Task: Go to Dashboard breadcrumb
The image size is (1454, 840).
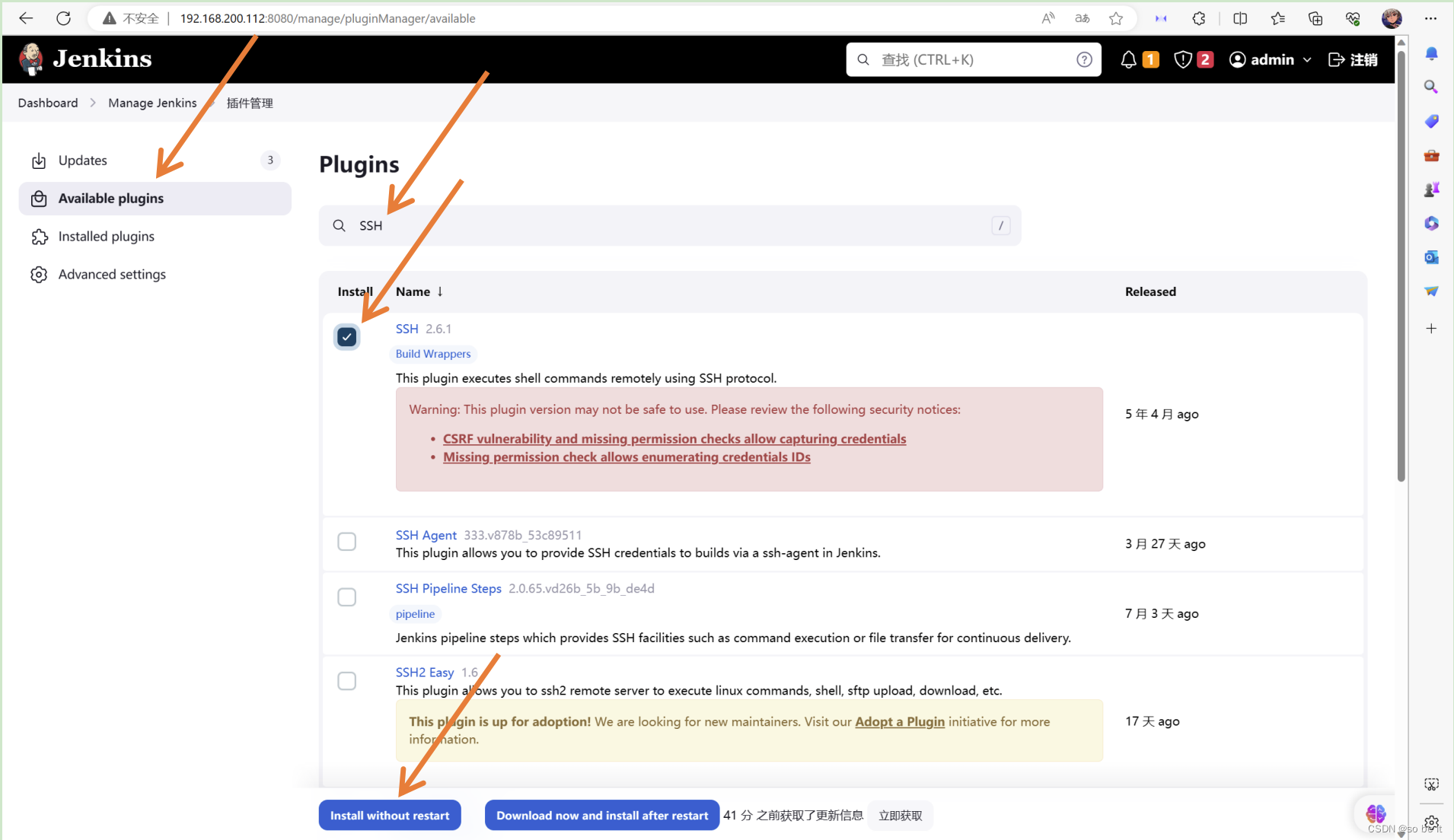Action: [x=48, y=103]
